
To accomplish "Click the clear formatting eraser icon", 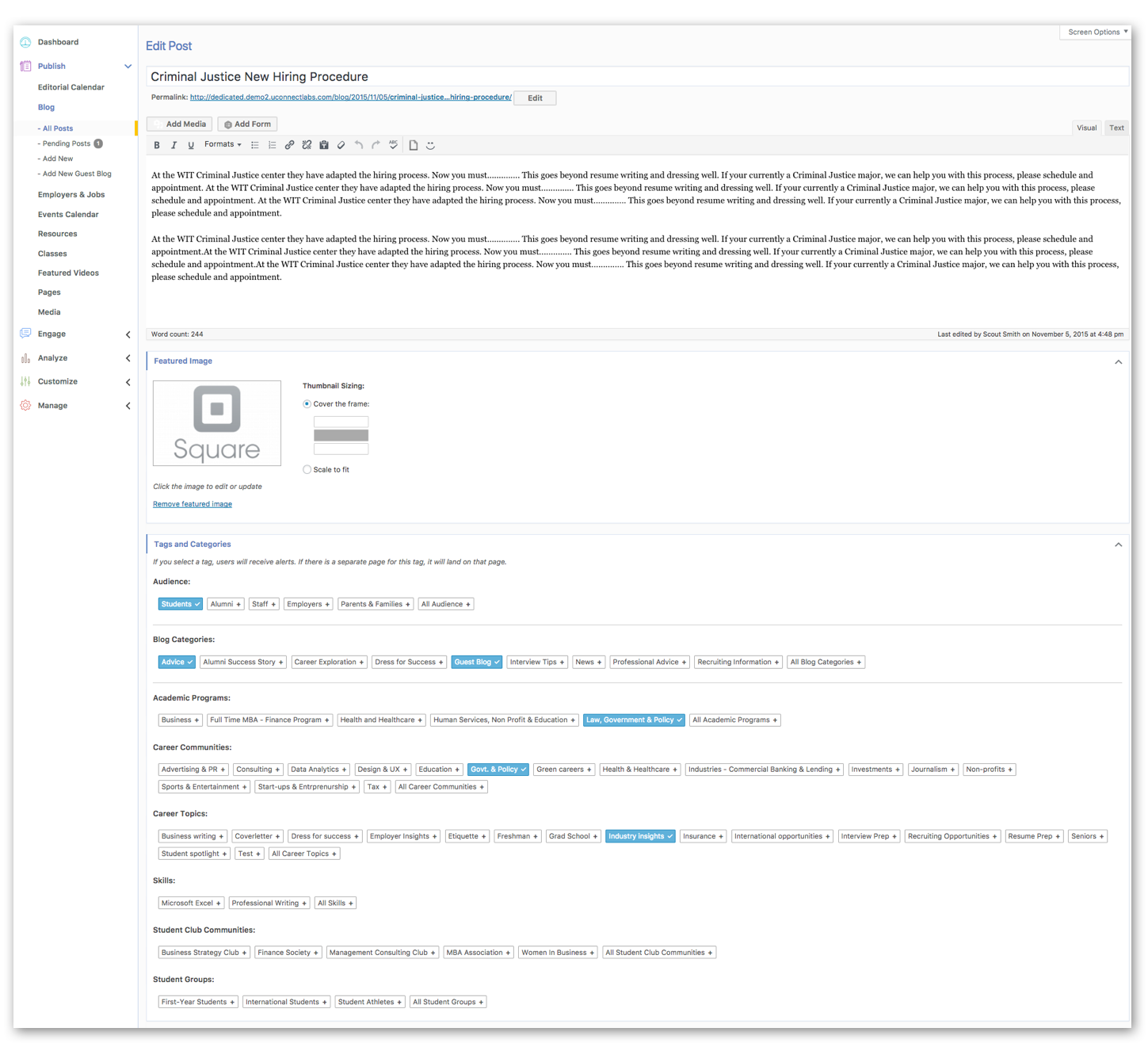I will click(x=341, y=145).
